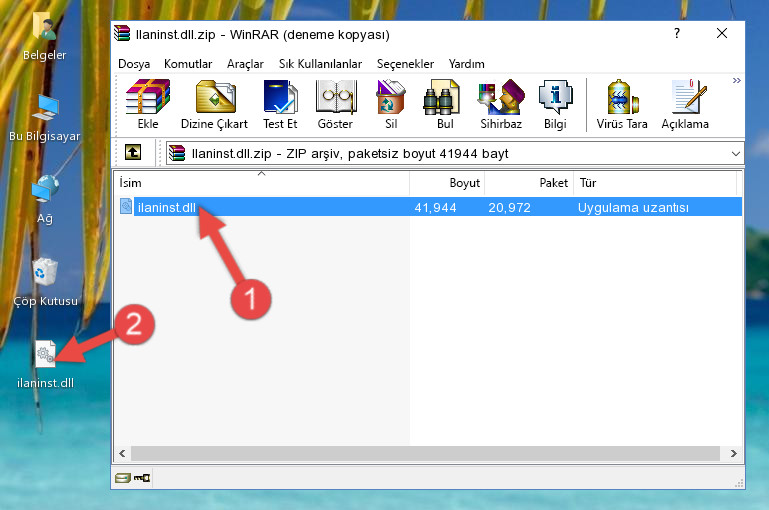The width and height of the screenshot is (769, 510).
Task: Go up one folder level
Action: click(132, 152)
